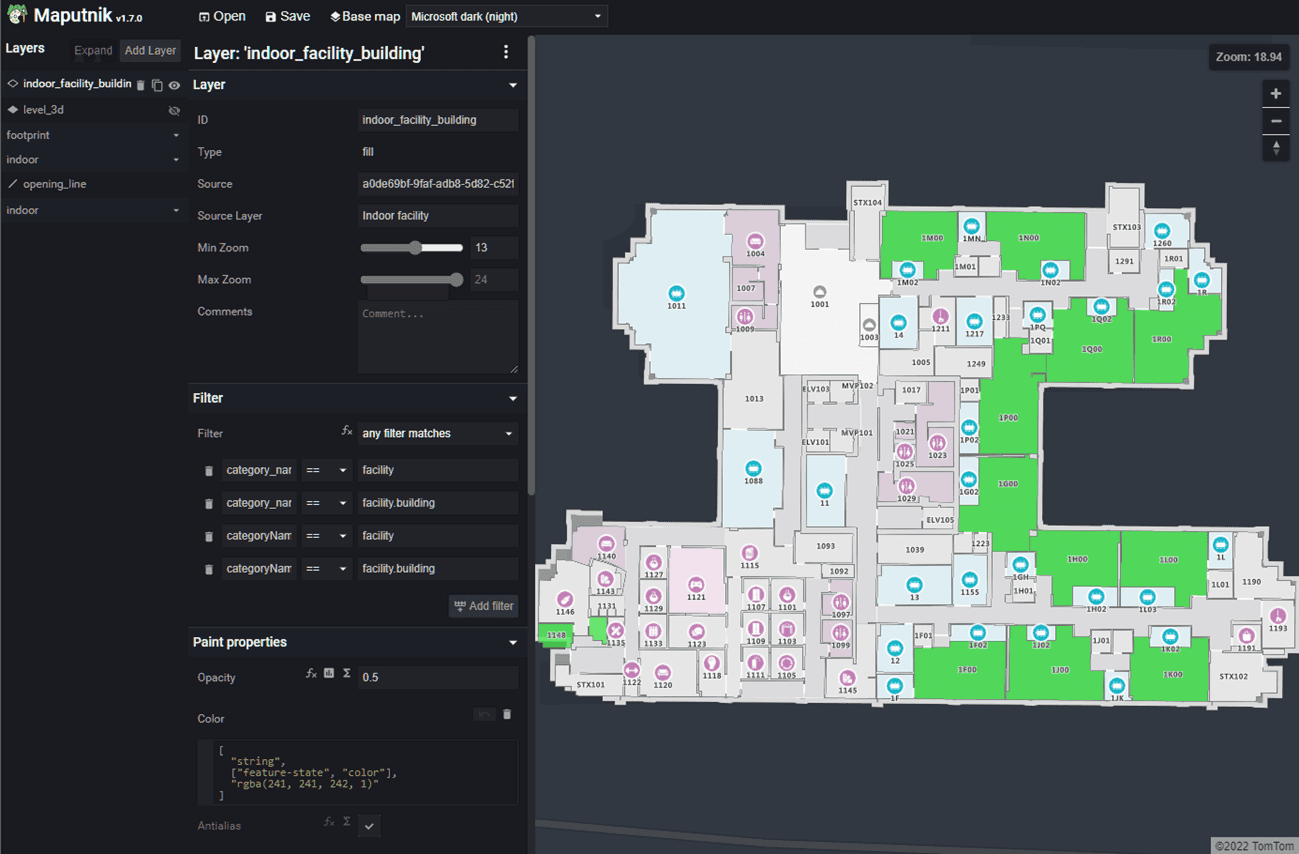Click the Add Layer button
This screenshot has width=1299, height=854.
tap(150, 50)
